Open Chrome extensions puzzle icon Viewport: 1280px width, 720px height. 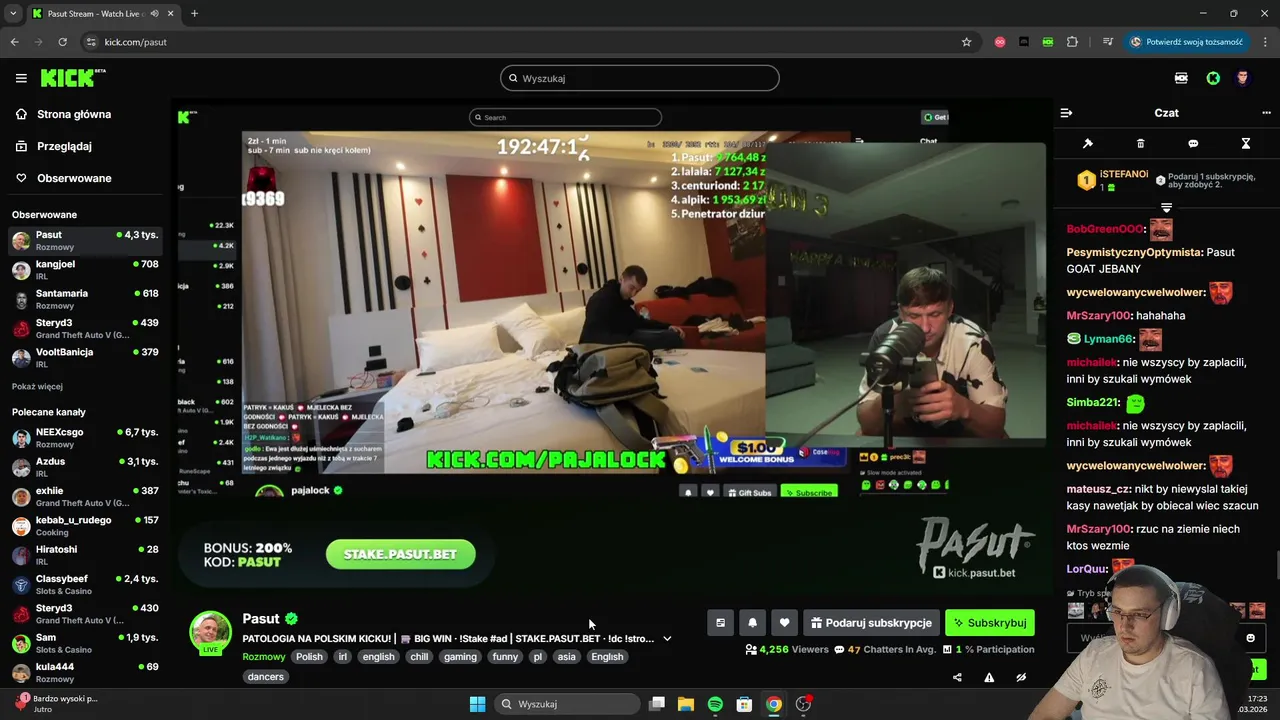tap(1072, 42)
